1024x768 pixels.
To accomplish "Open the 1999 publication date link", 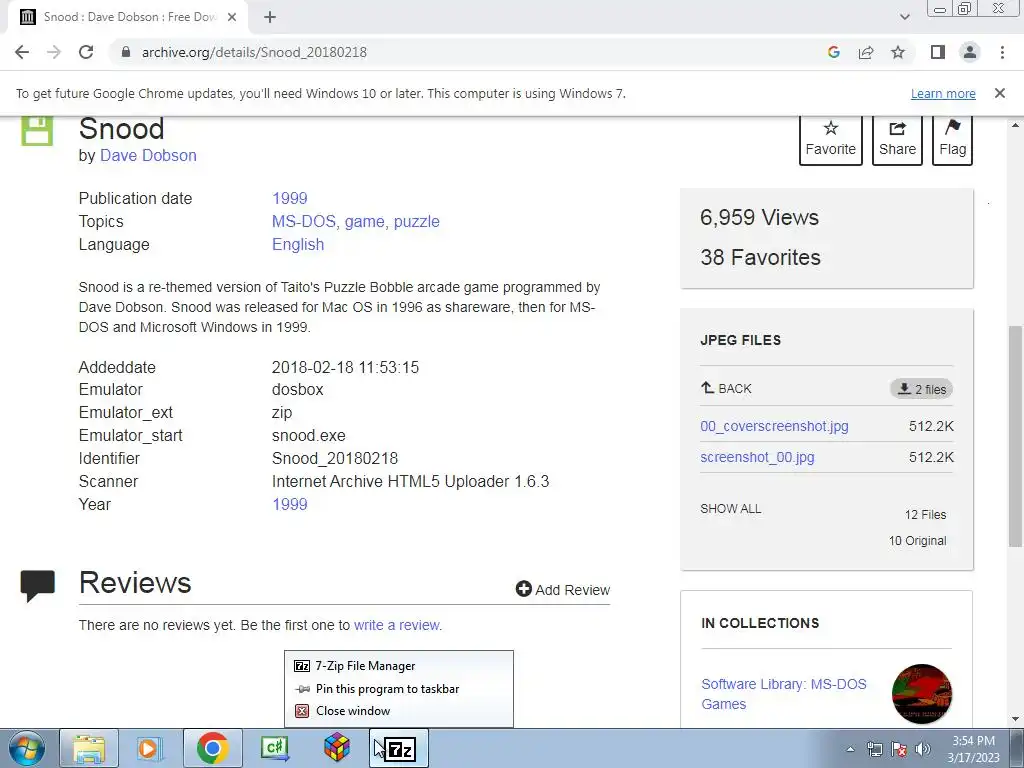I will pos(290,199).
